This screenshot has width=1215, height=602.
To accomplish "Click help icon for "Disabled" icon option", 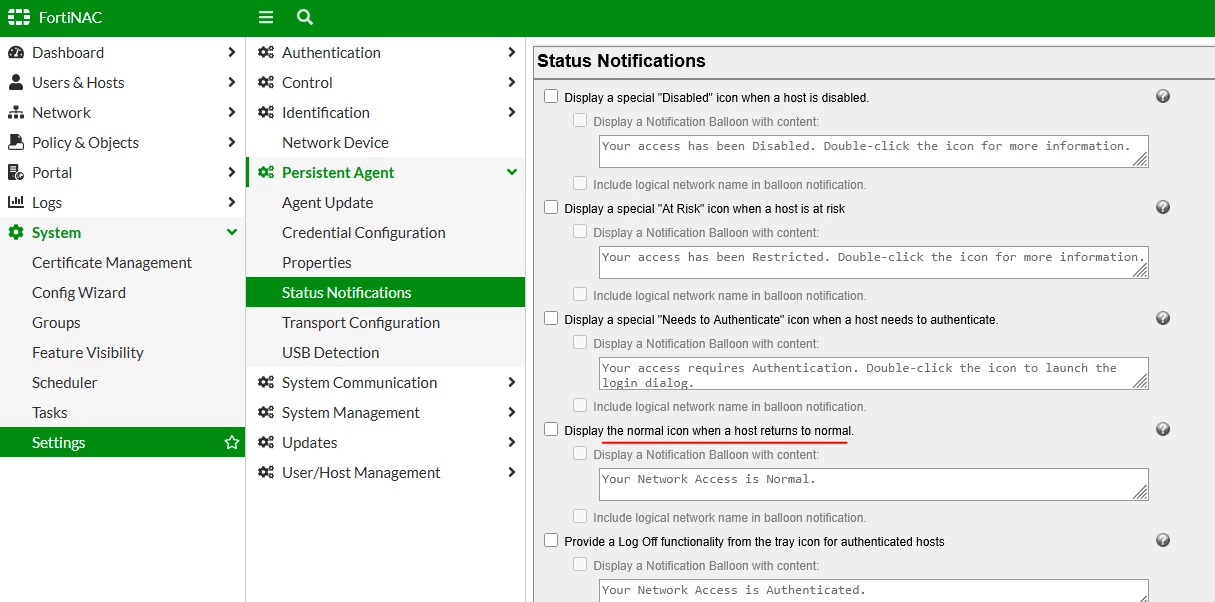I will (x=1163, y=96).
